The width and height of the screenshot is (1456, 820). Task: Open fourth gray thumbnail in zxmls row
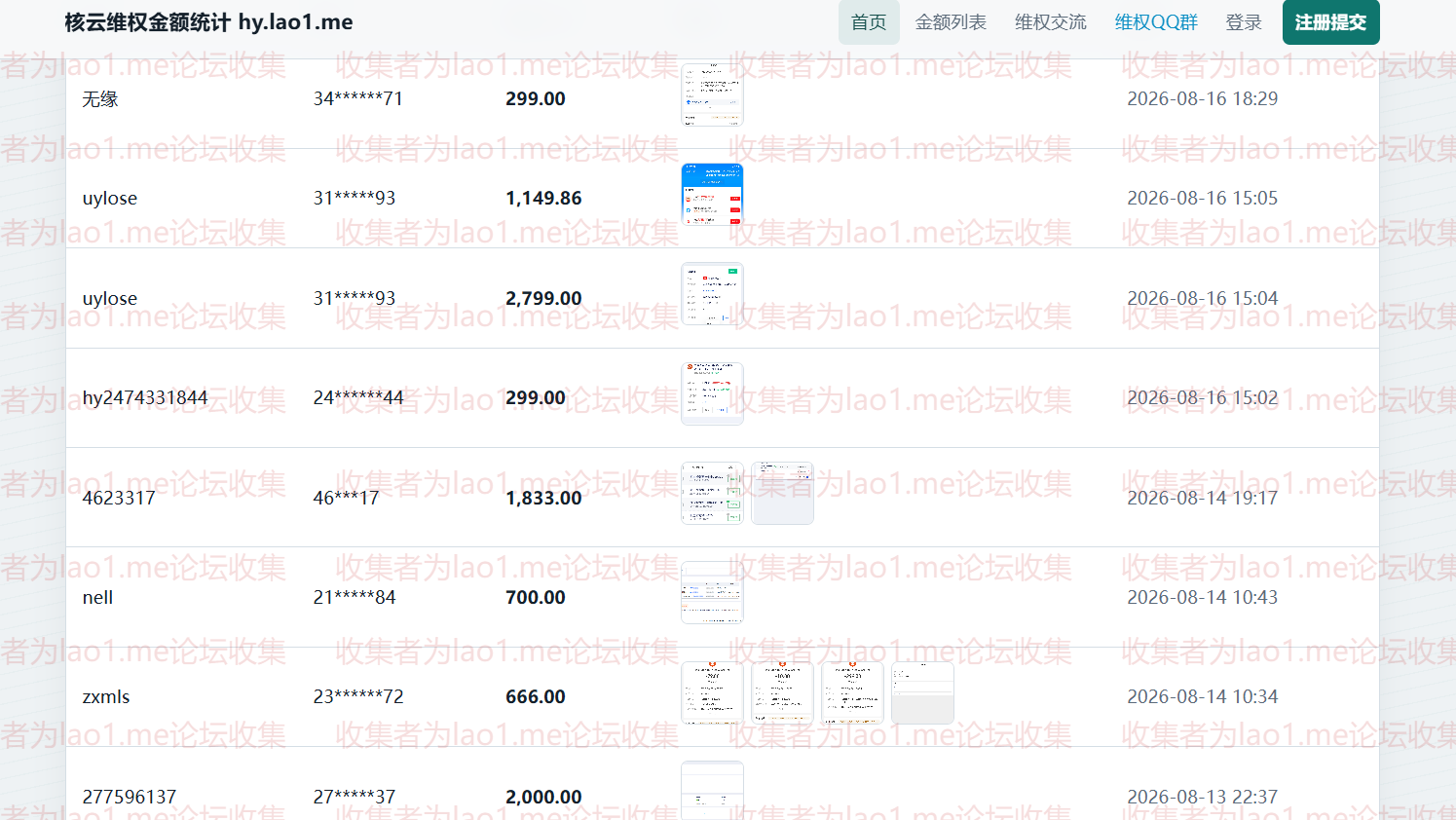922,693
